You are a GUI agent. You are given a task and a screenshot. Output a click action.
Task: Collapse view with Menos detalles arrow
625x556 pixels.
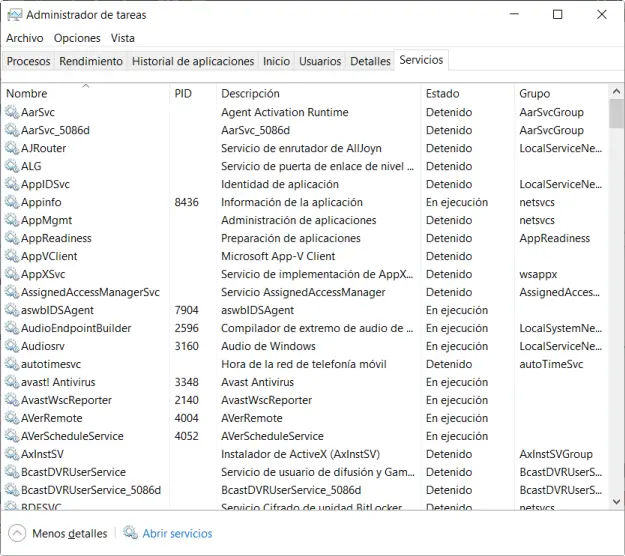point(17,533)
